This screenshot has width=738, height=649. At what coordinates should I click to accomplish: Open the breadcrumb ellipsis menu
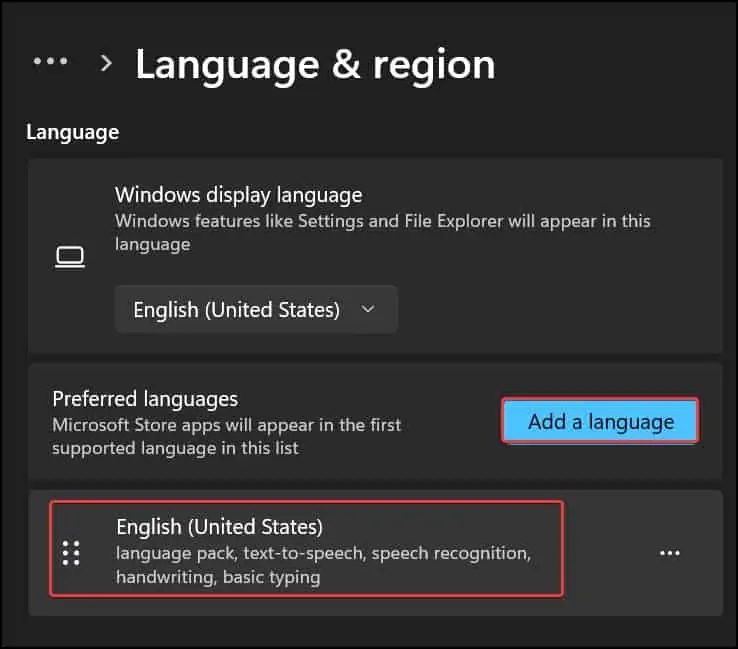coord(50,62)
